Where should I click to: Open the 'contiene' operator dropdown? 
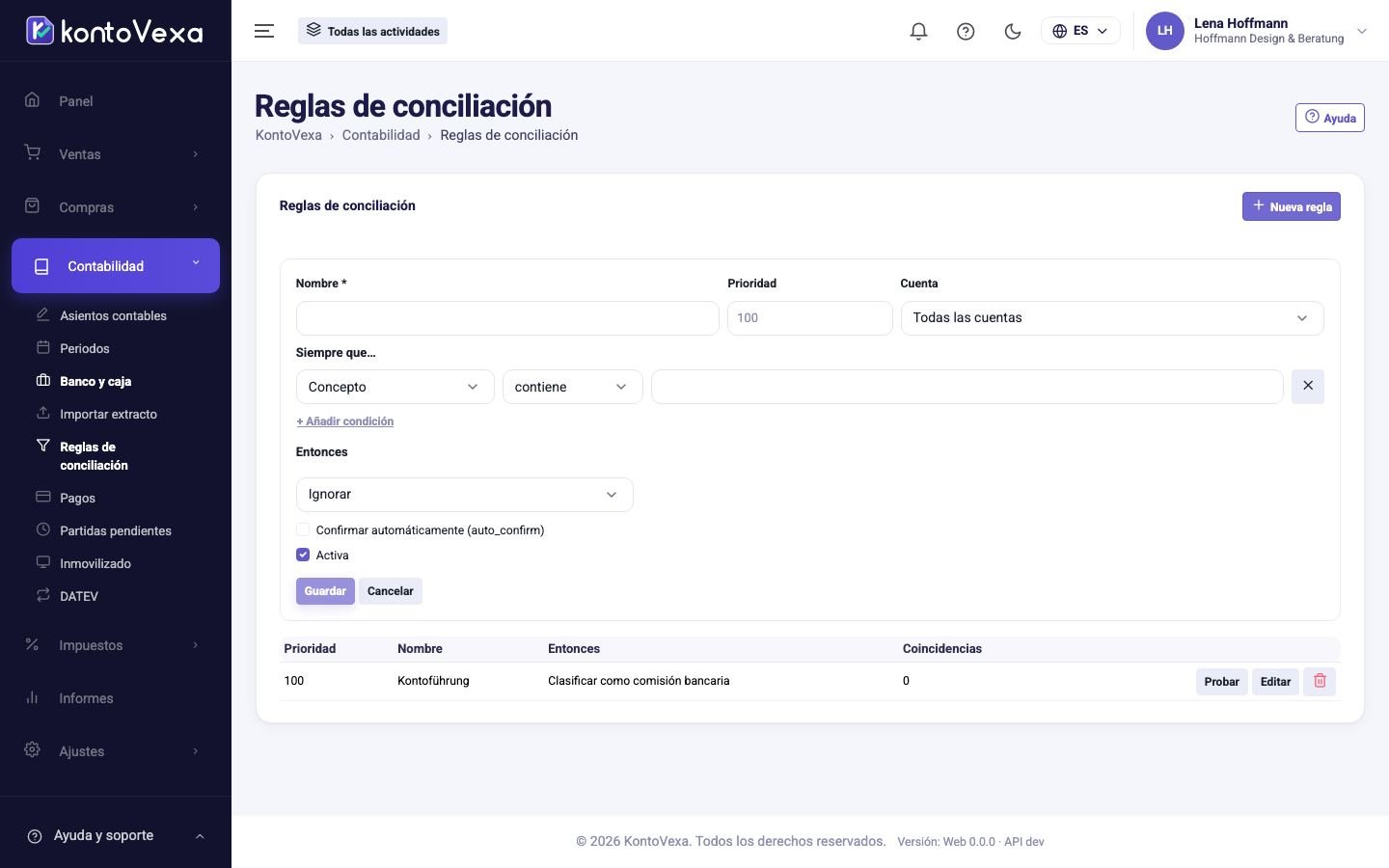pos(573,387)
